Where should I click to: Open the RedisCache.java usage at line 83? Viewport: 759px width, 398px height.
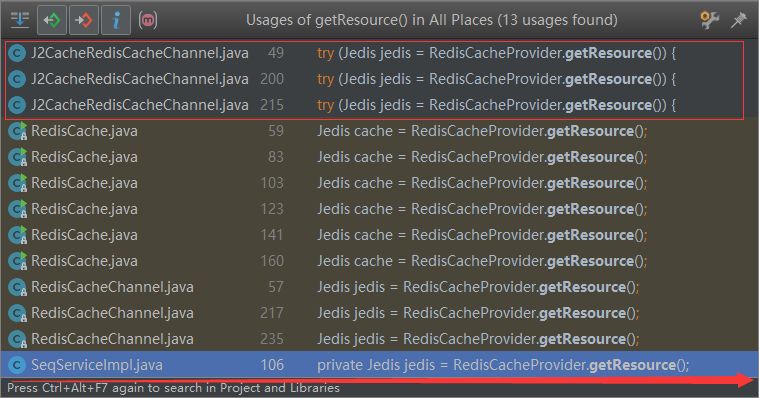(380, 157)
